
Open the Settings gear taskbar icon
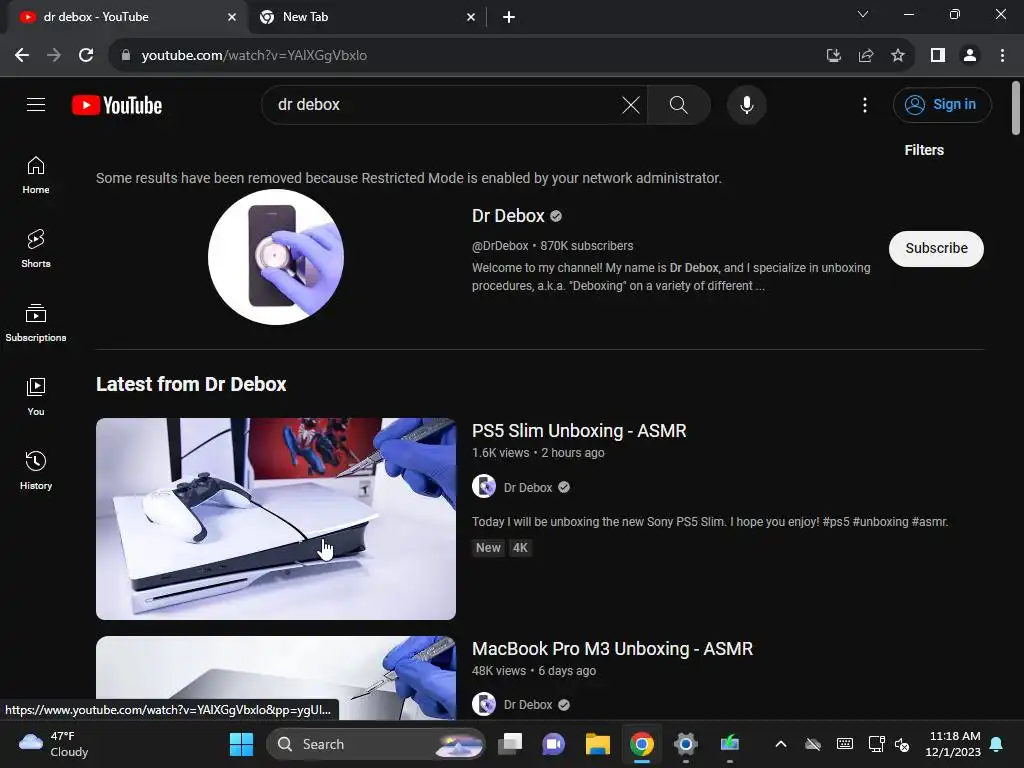click(x=686, y=744)
